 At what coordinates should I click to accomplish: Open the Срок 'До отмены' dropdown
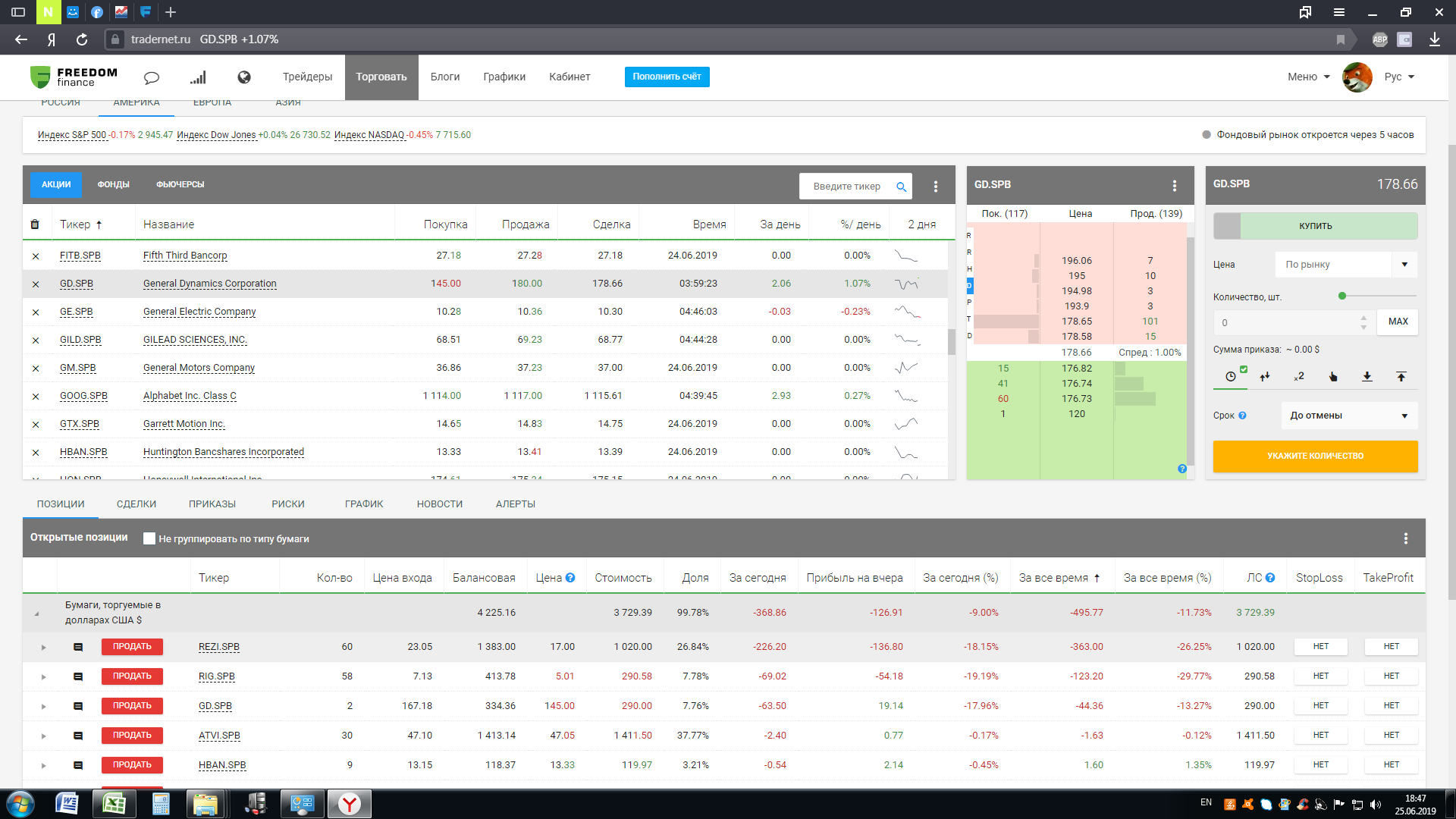[1349, 416]
